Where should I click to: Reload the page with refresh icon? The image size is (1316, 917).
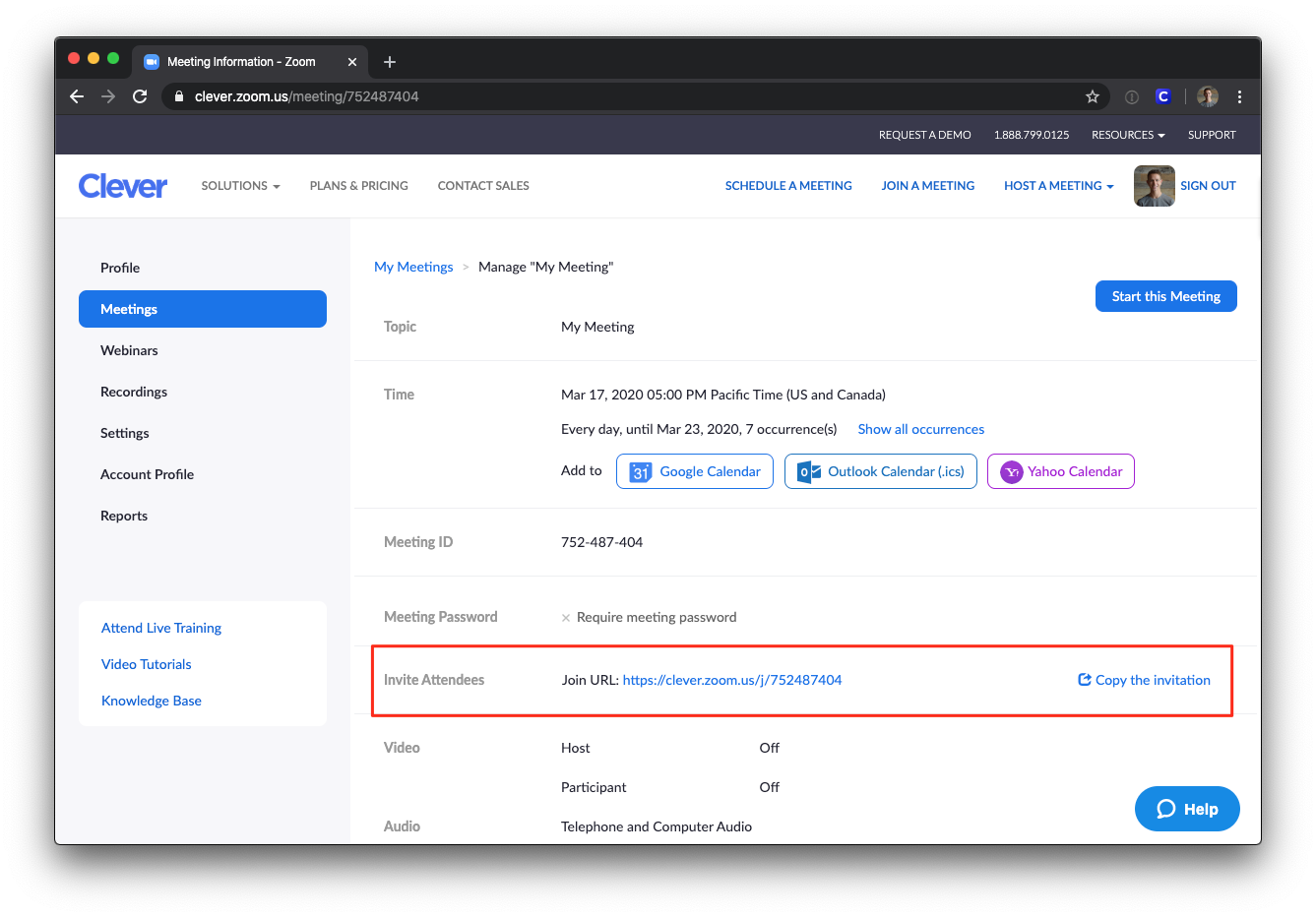click(140, 96)
